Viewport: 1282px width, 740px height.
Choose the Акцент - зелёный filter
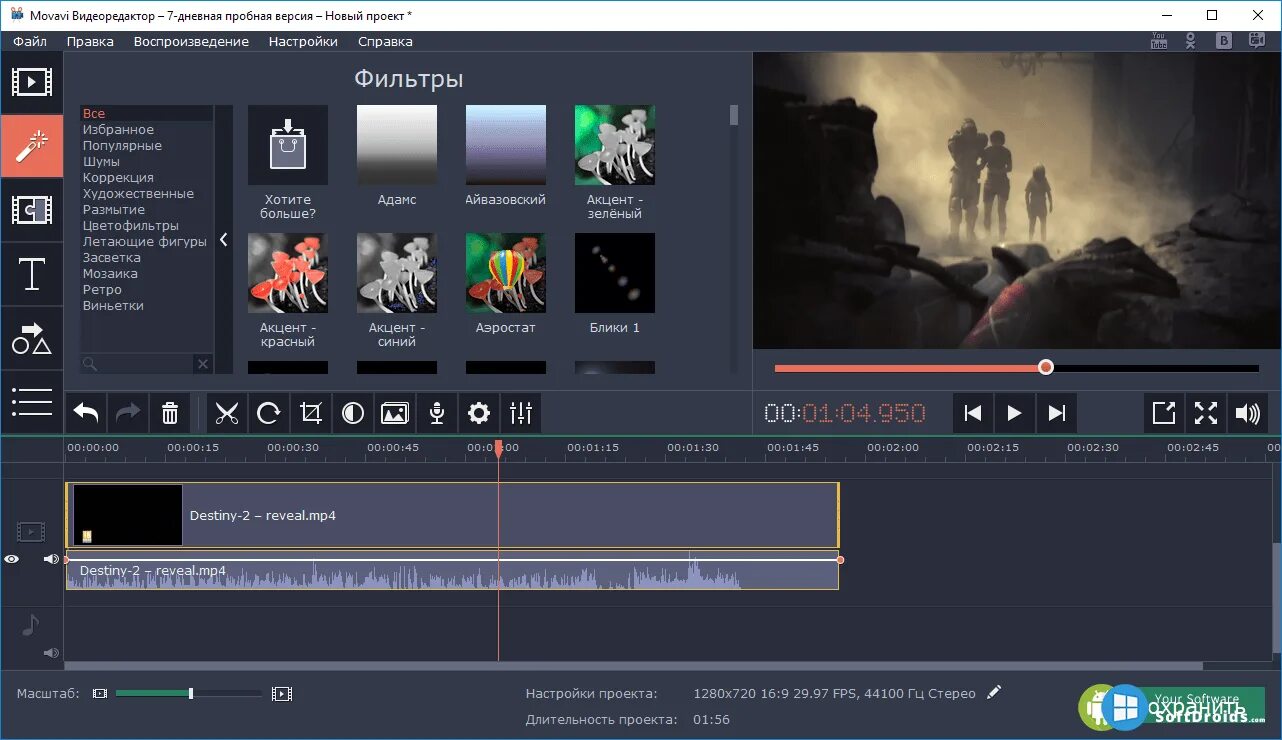click(x=615, y=146)
